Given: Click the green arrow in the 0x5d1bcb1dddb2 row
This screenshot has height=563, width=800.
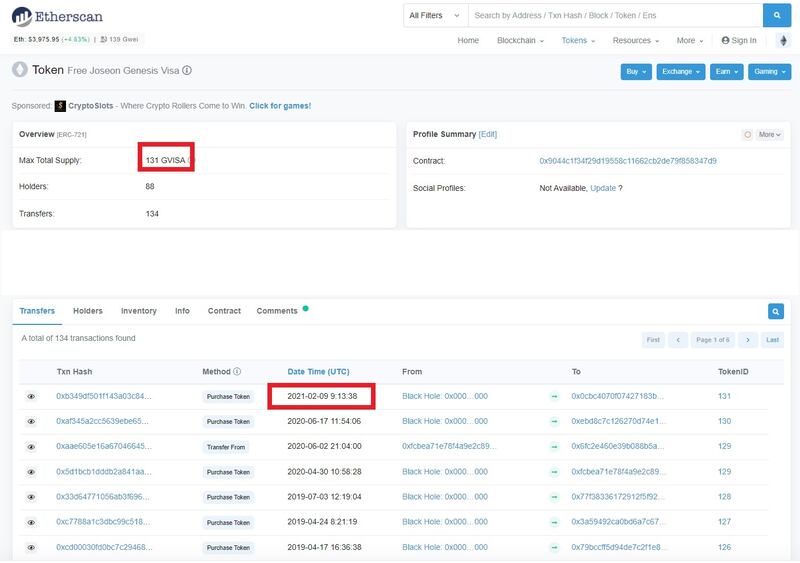Looking at the screenshot, I should [x=555, y=472].
